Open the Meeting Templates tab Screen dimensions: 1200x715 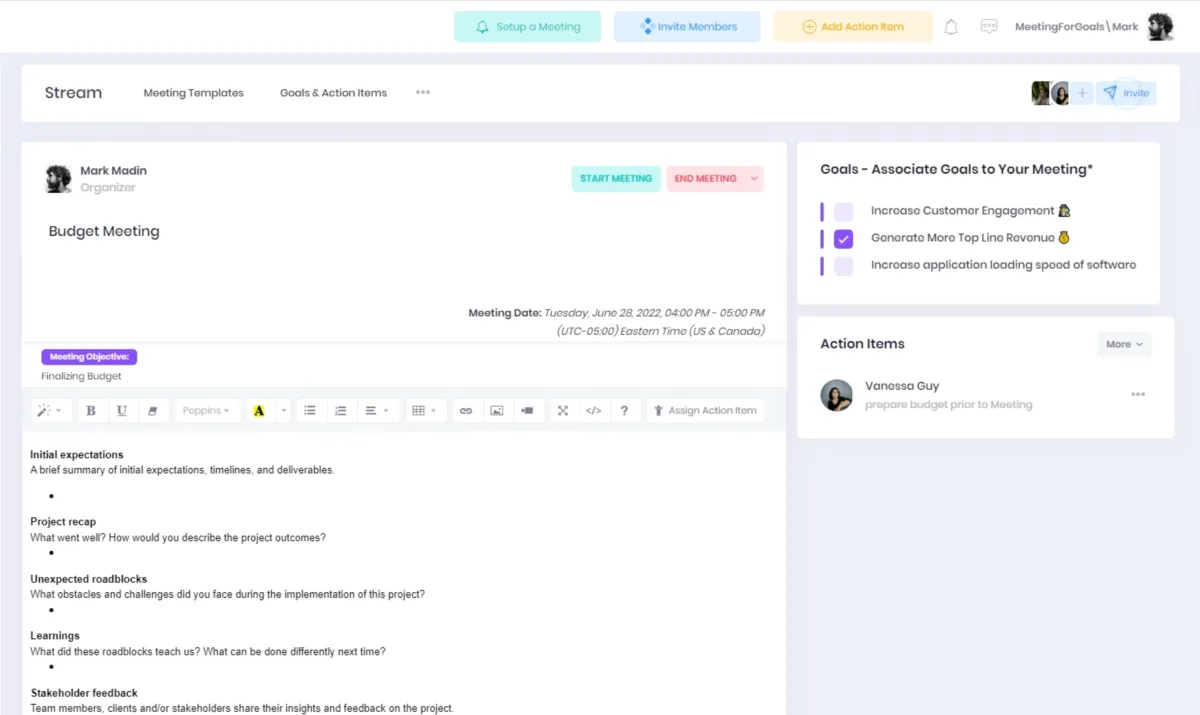[x=193, y=93]
